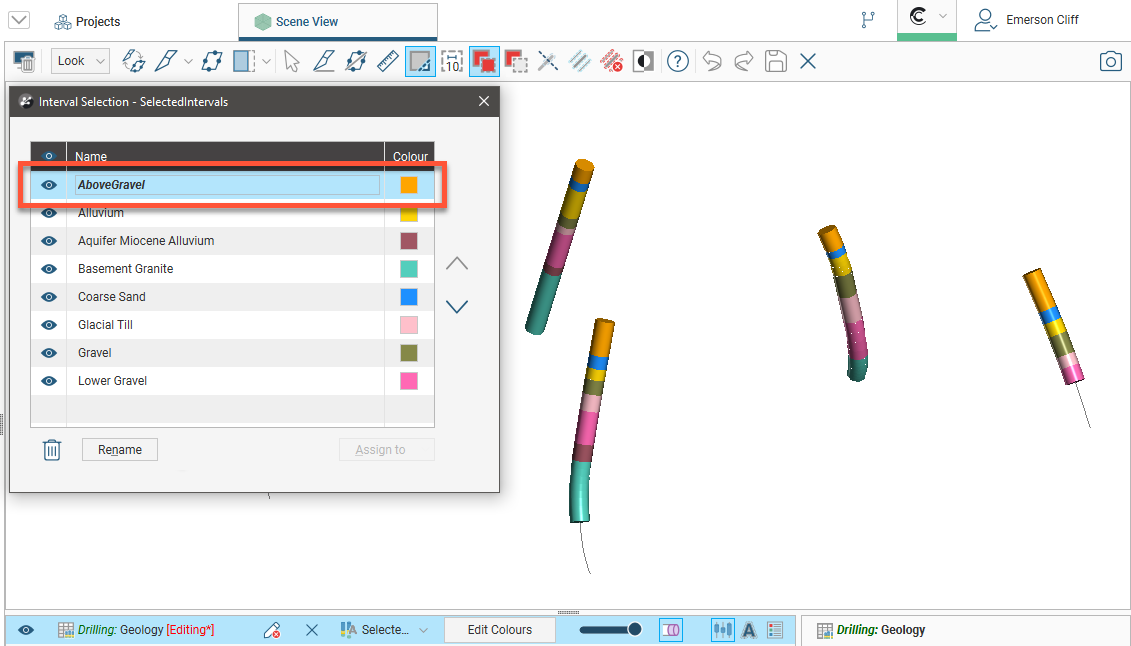
Task: Select the arrow pointer tool
Action: (291, 62)
